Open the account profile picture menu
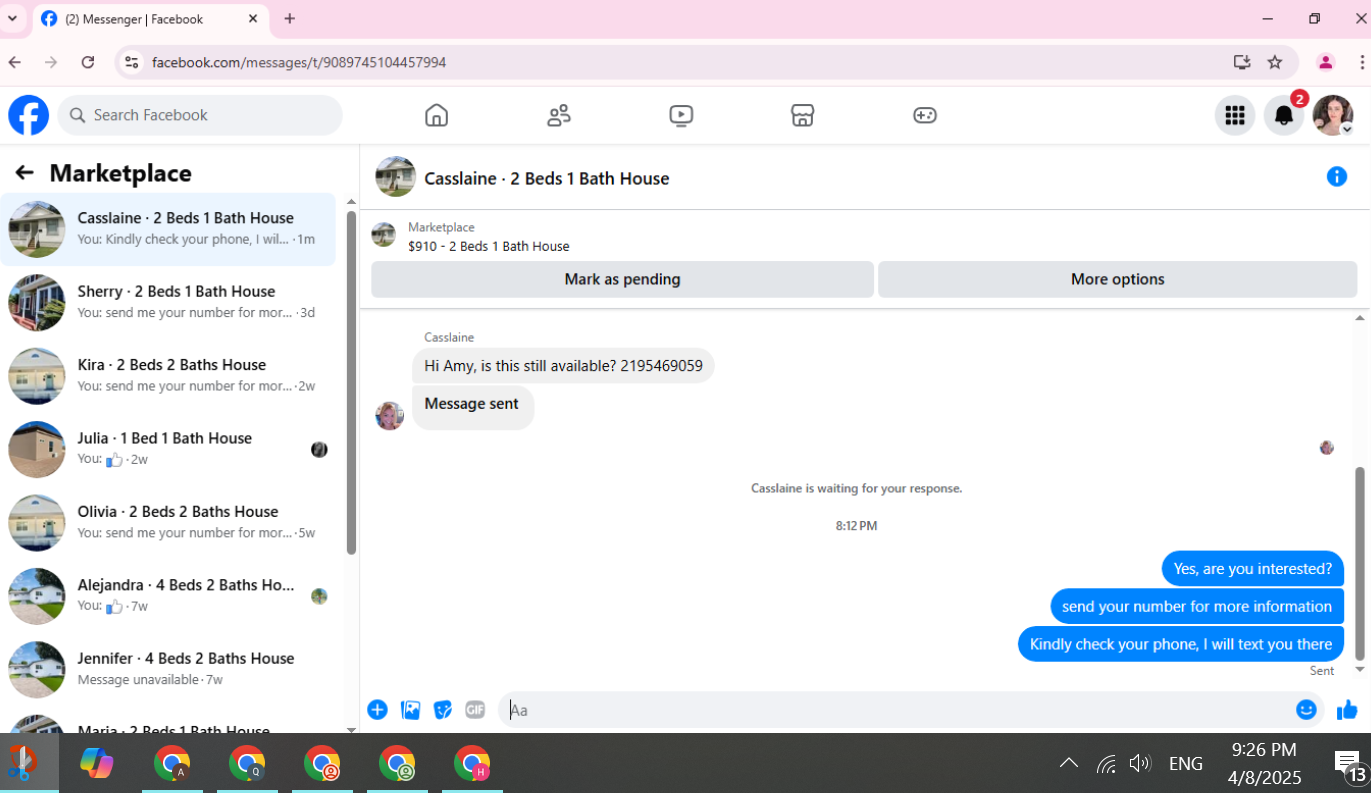 coord(1333,115)
